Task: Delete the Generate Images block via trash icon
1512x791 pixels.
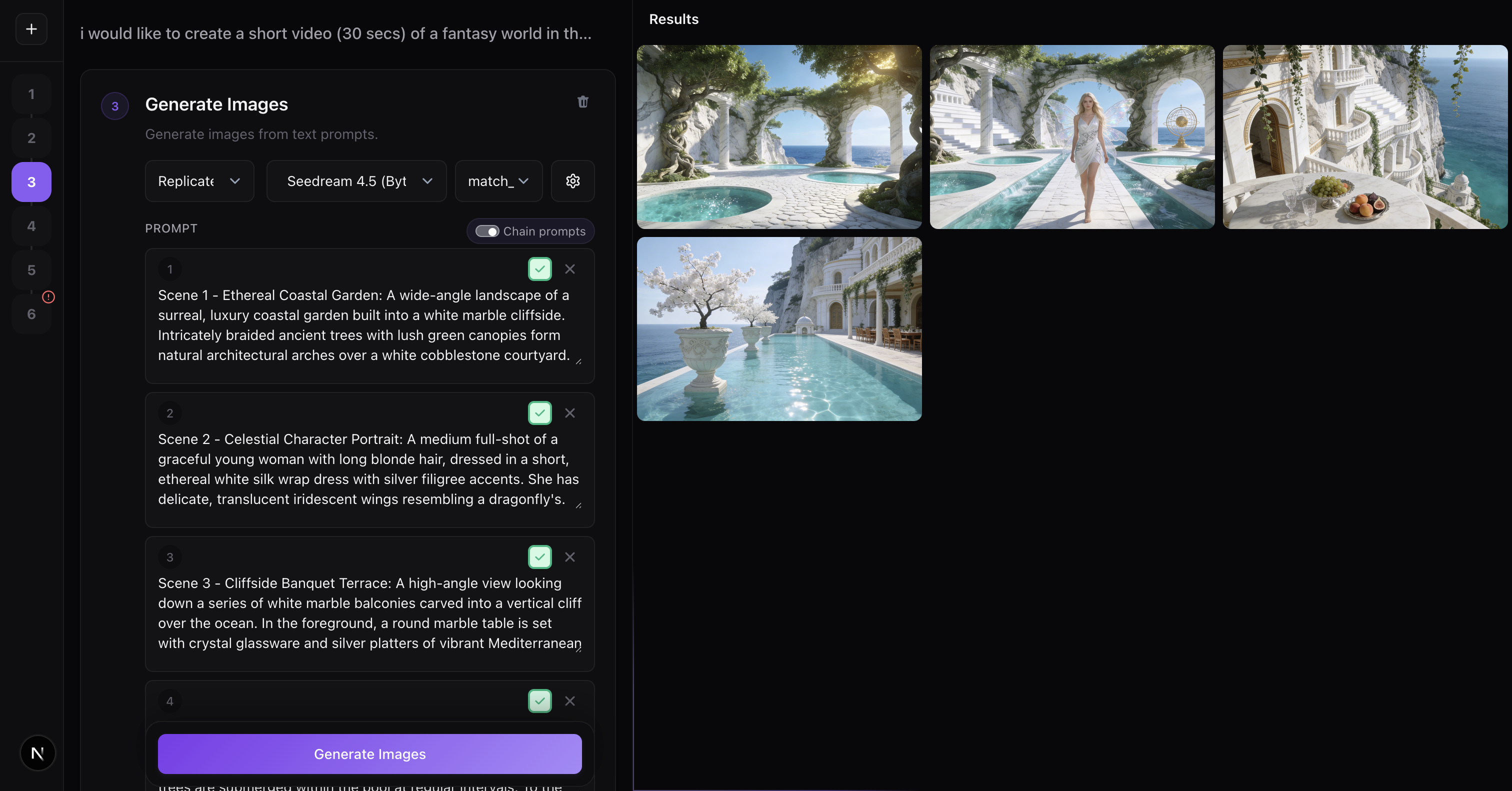Action: [583, 101]
